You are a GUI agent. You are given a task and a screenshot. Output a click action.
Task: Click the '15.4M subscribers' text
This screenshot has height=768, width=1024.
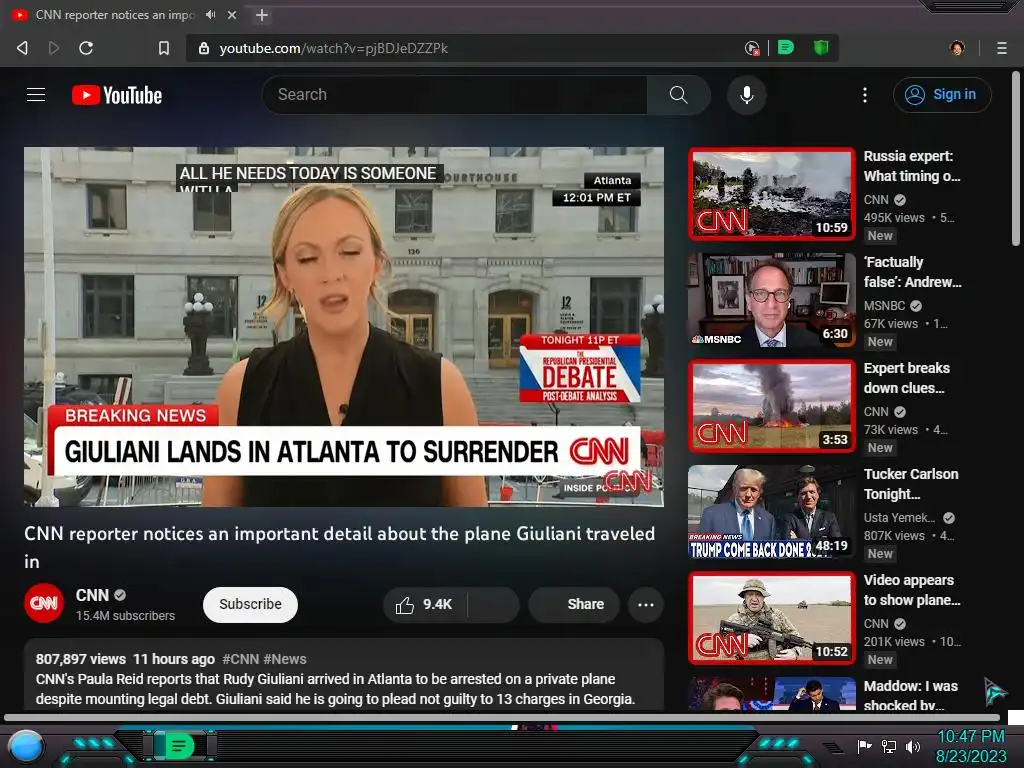click(125, 616)
